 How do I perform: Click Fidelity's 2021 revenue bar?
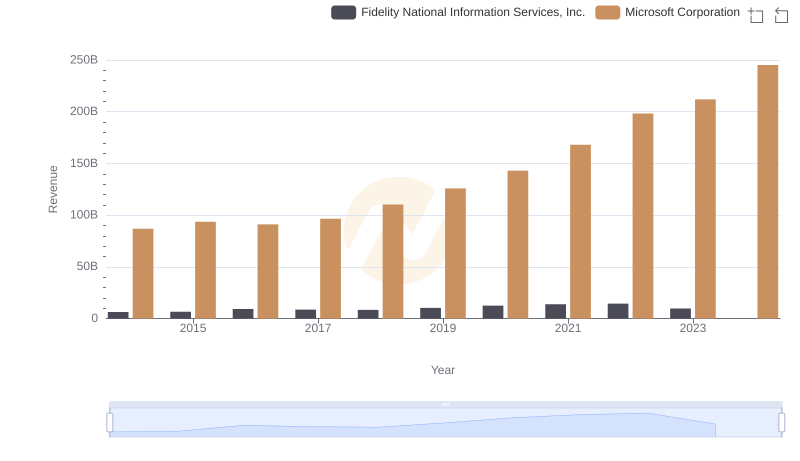556,311
